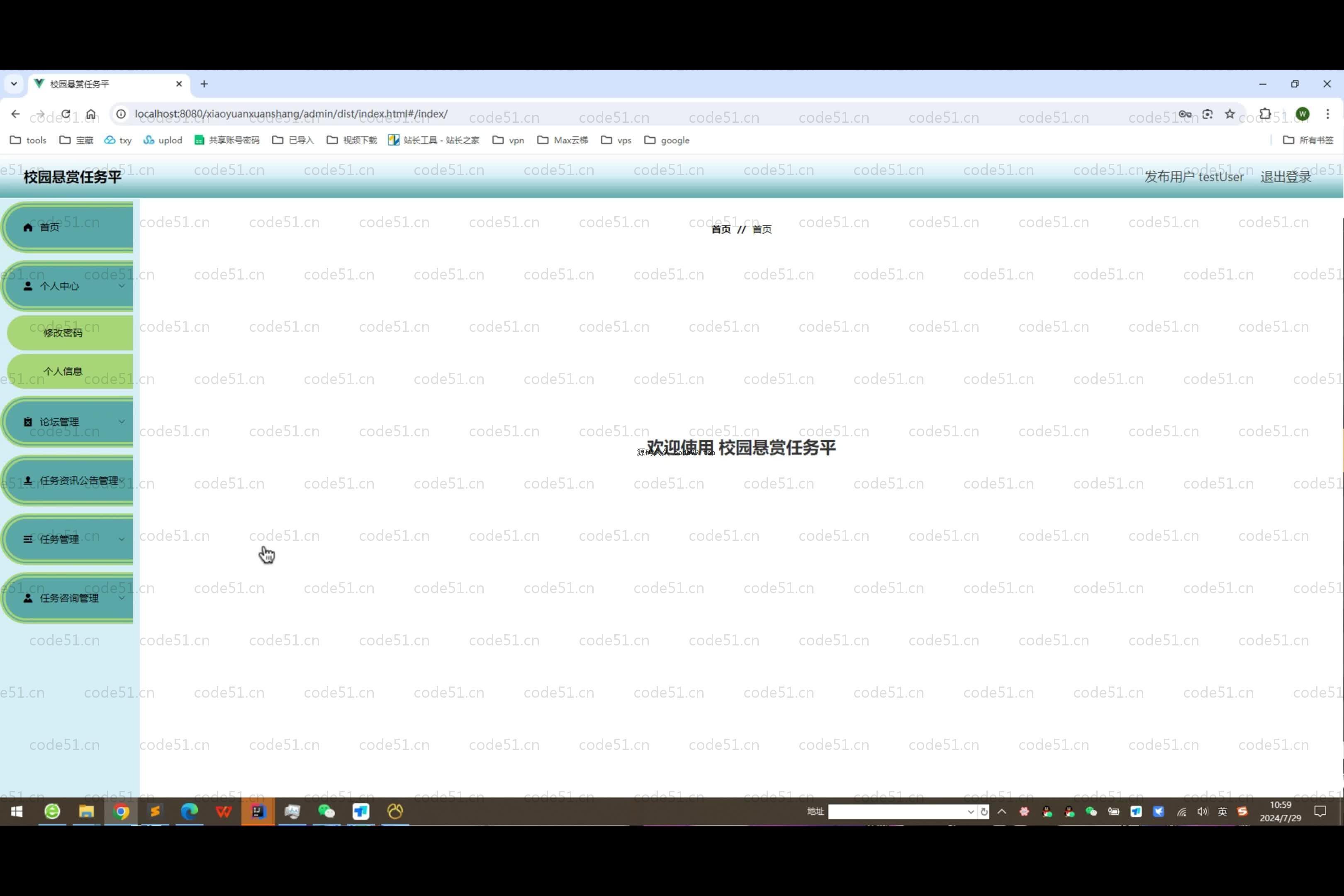Click the list icon beside 任务管理

[27, 539]
